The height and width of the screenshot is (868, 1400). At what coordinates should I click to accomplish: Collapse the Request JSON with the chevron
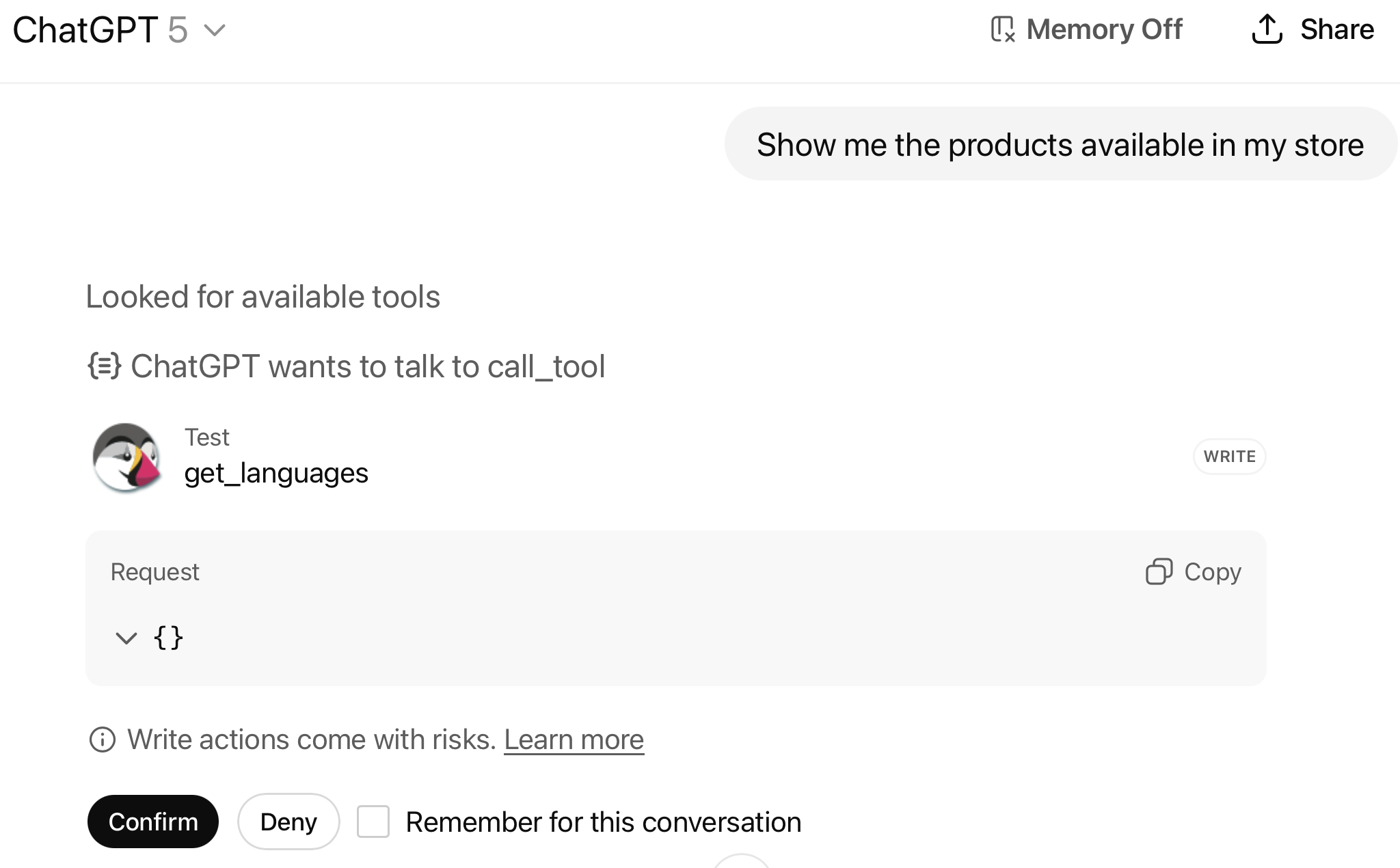tap(126, 638)
